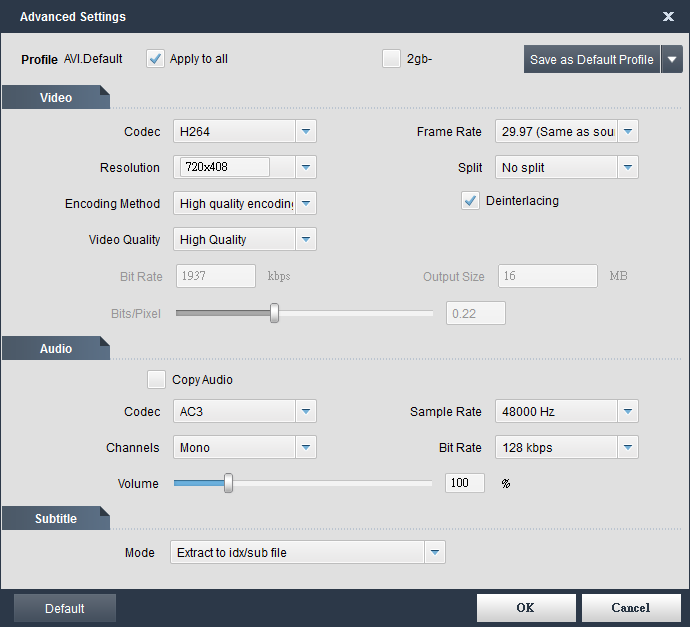Image resolution: width=690 pixels, height=627 pixels.
Task: Enable the Copy Audio checkbox
Action: tap(156, 380)
